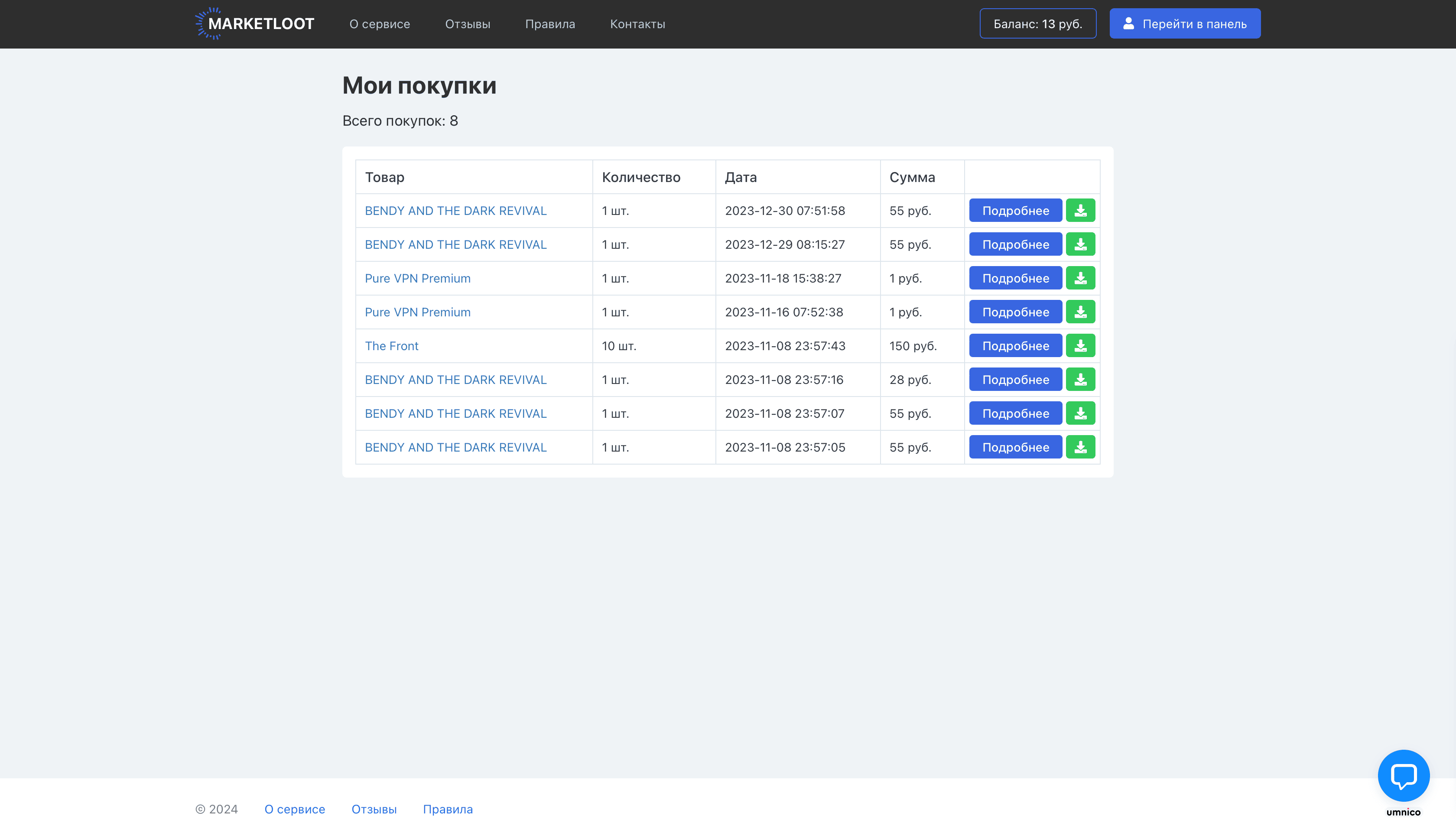Click Подробнее for The Front purchase

pyautogui.click(x=1014, y=346)
